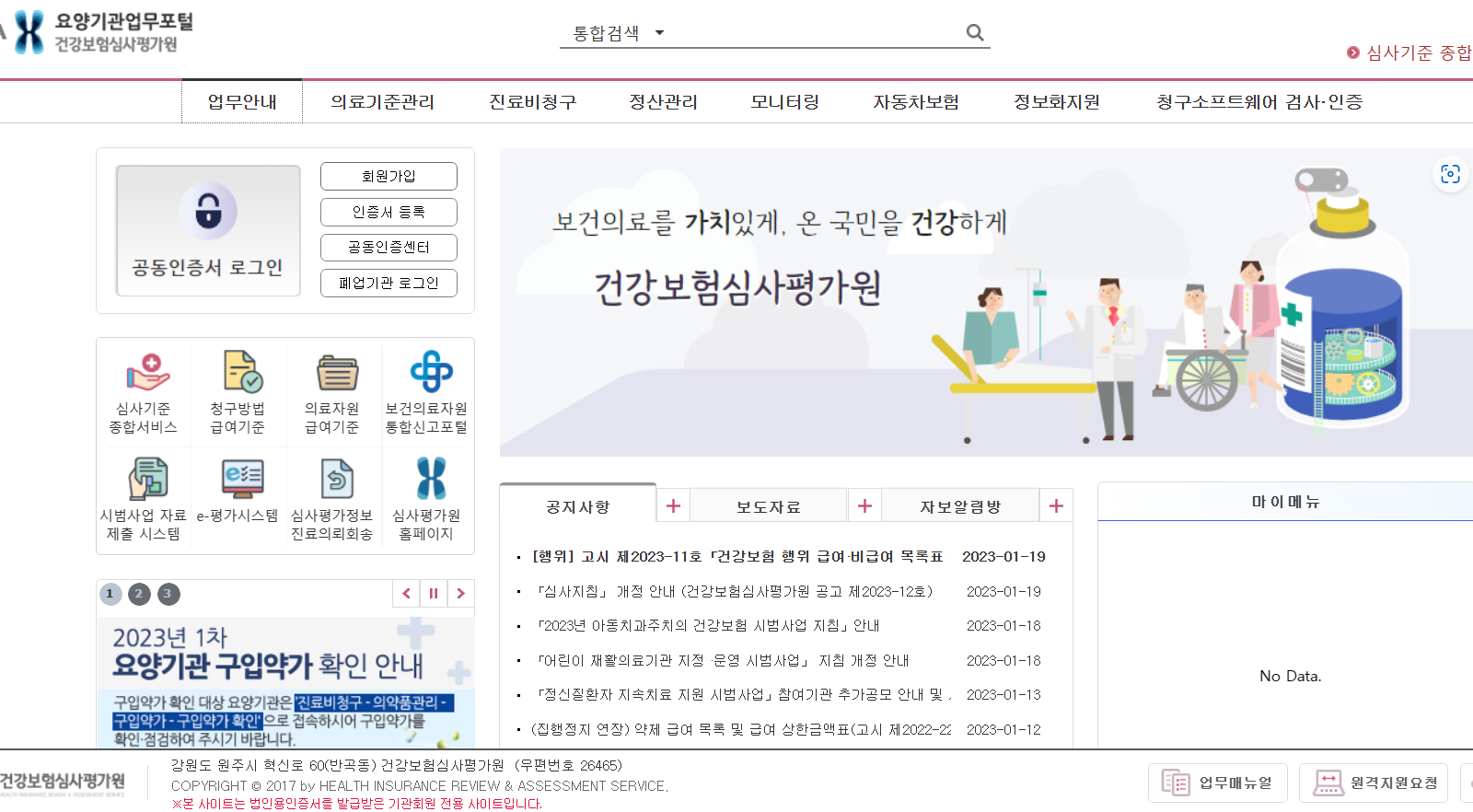
Task: Click date 2023-01-12 in notice list
Action: pyautogui.click(x=1003, y=729)
